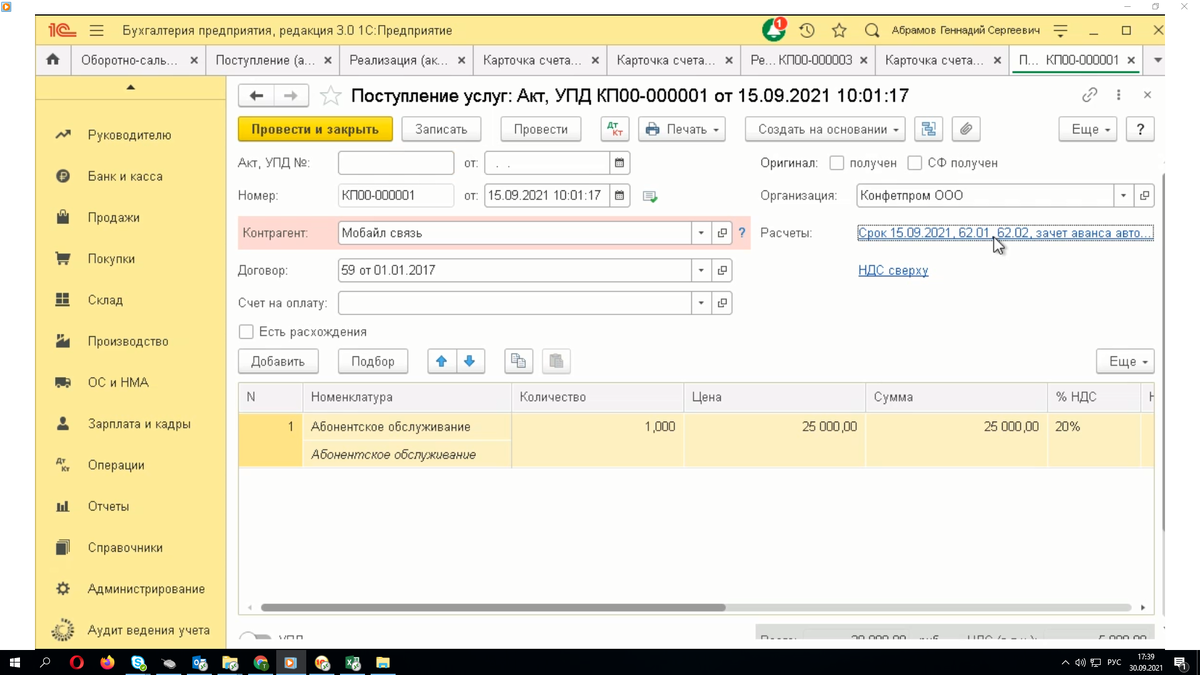
Task: Open the tab list dropdown arrow
Action: (x=1158, y=60)
